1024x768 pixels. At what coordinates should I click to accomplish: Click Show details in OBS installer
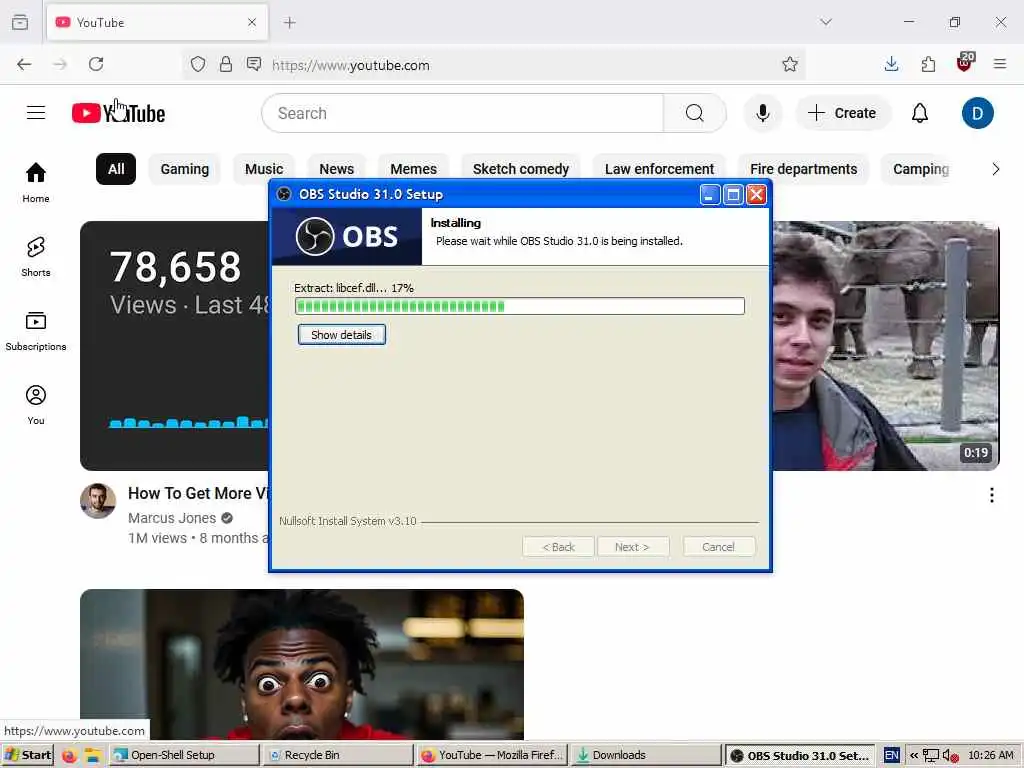pos(342,334)
